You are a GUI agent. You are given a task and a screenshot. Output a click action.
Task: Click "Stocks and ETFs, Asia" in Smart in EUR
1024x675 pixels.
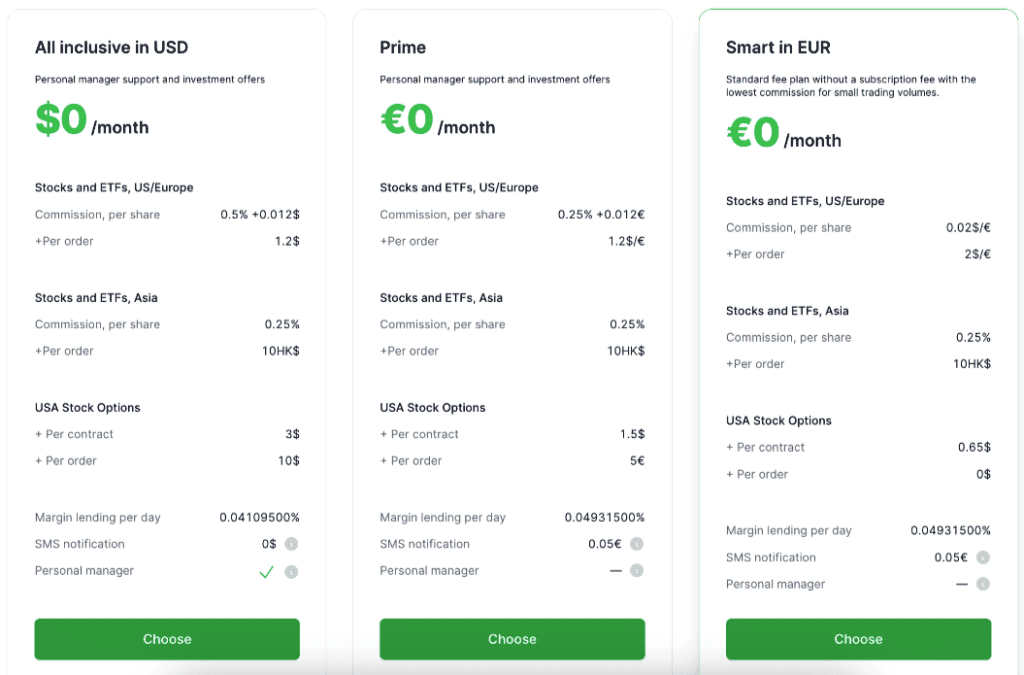coord(787,311)
